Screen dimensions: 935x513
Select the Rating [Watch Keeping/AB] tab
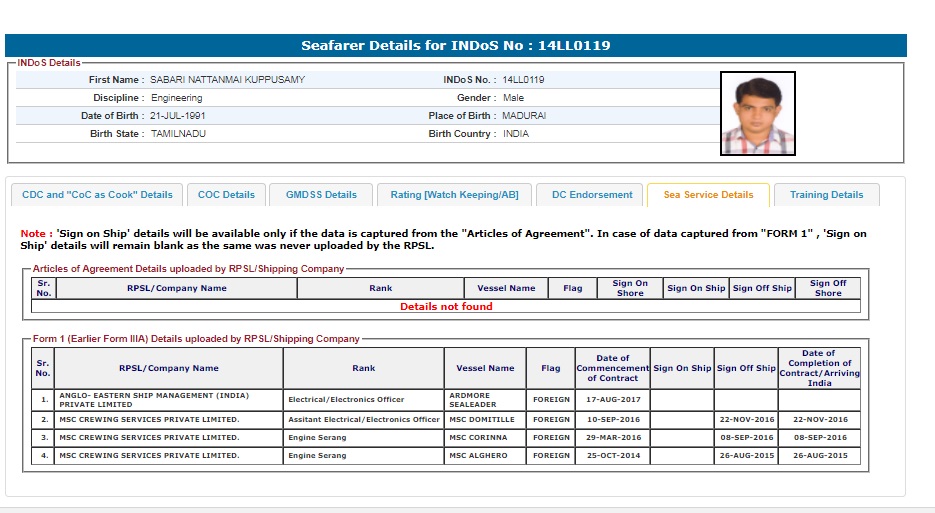454,195
